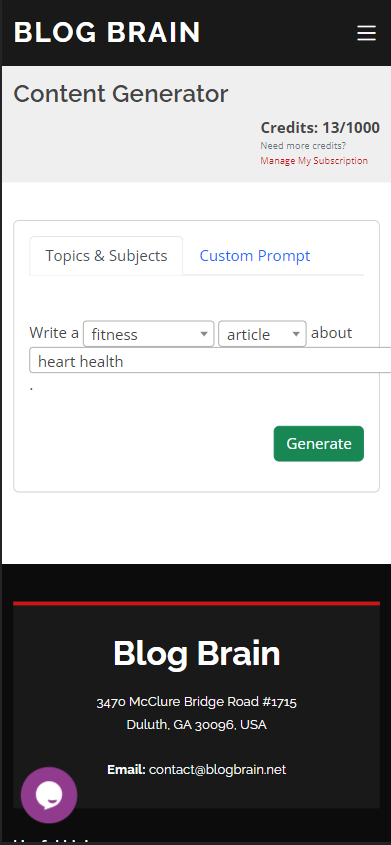Viewport: 391px width, 845px height.
Task: Click the 3470 McClure Bridge Road address
Action: (197, 702)
